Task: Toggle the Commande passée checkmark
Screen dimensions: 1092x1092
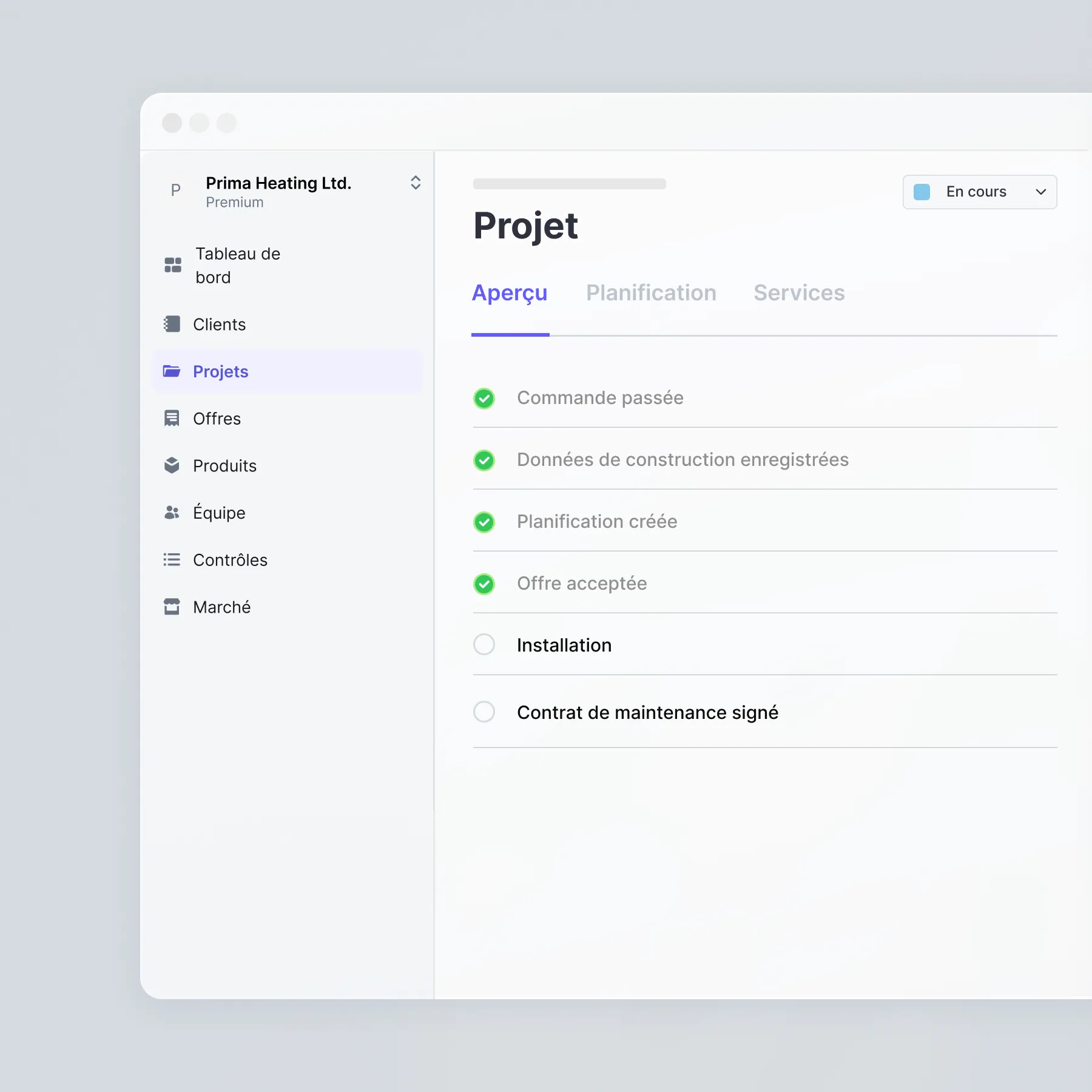Action: 484,399
